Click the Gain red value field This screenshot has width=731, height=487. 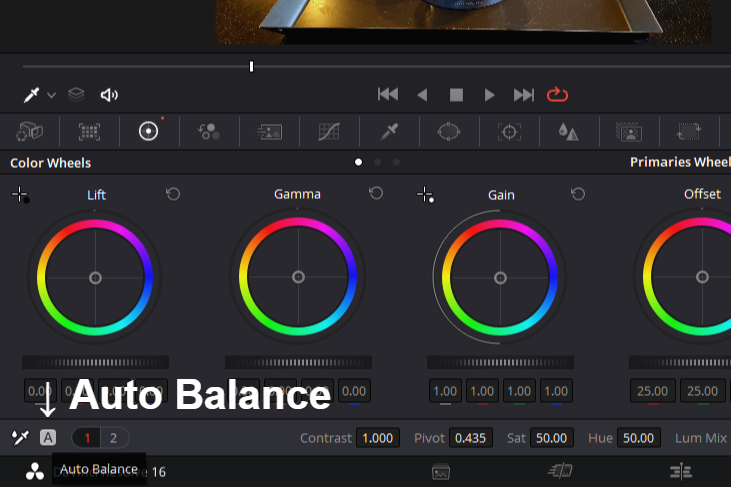482,391
